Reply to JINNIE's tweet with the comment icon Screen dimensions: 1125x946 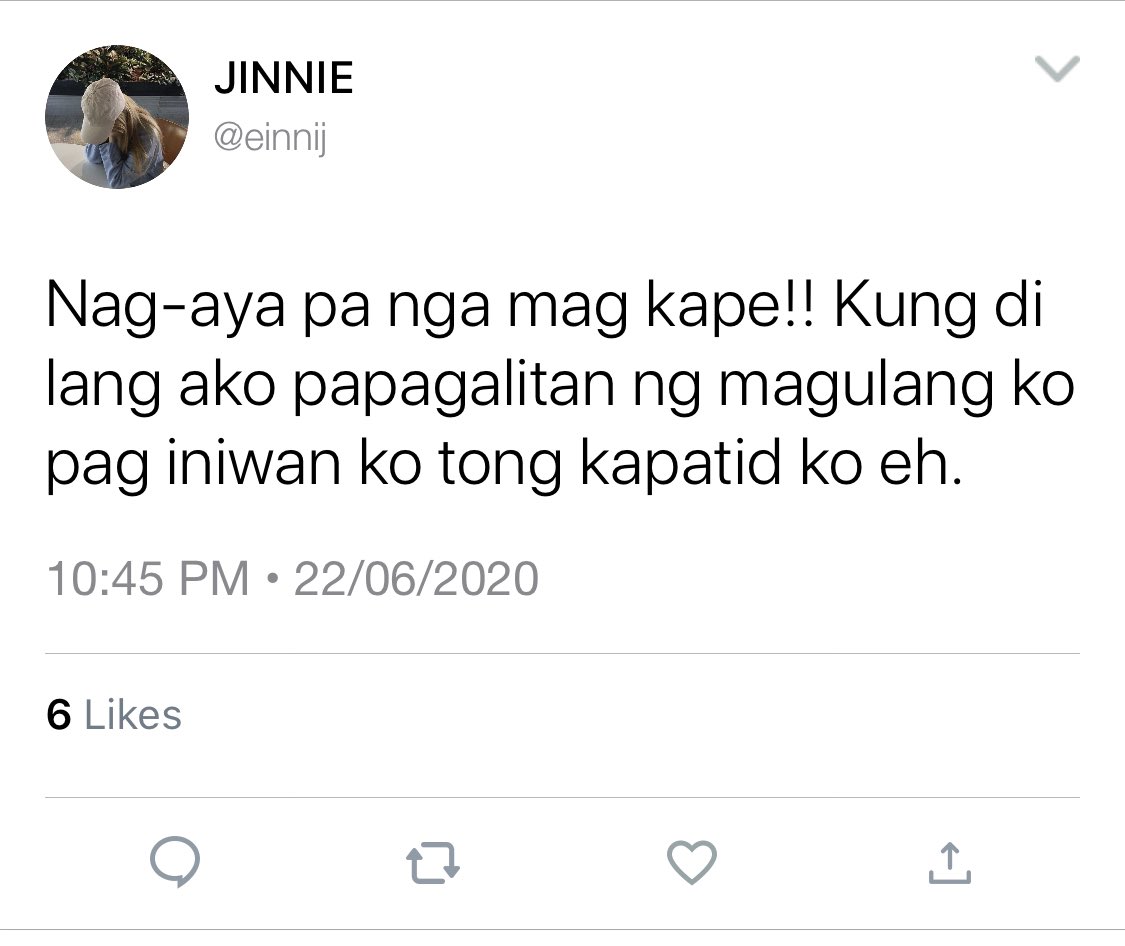(174, 861)
